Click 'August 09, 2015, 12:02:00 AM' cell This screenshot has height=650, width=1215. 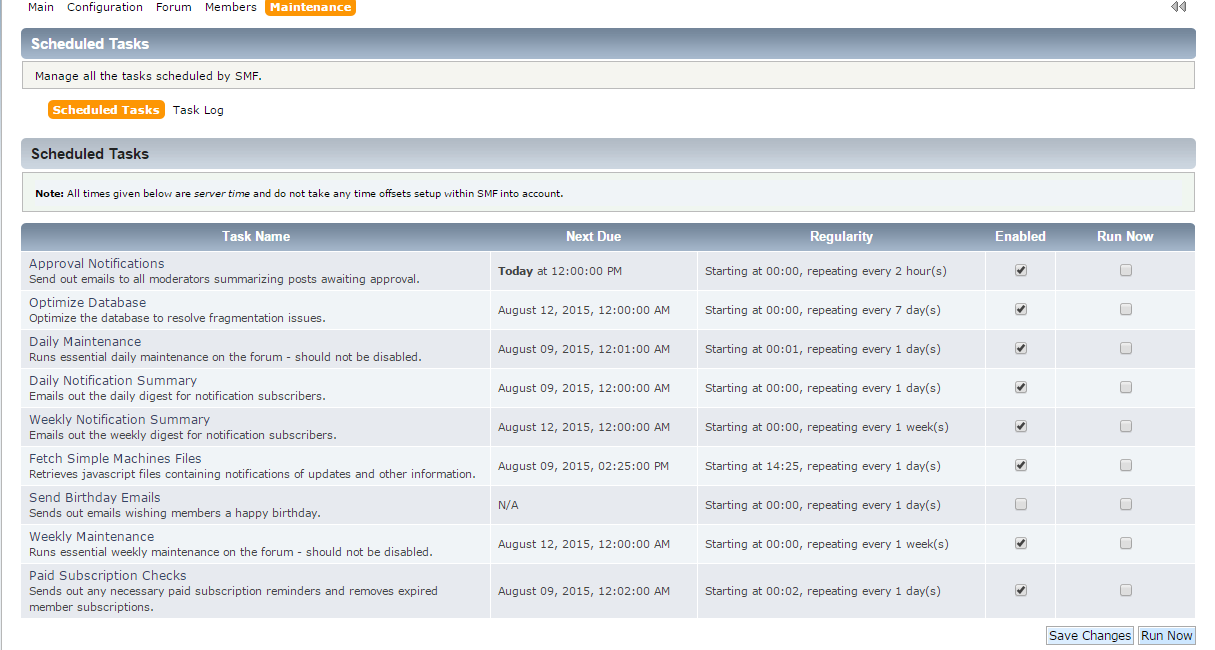[x=584, y=591]
